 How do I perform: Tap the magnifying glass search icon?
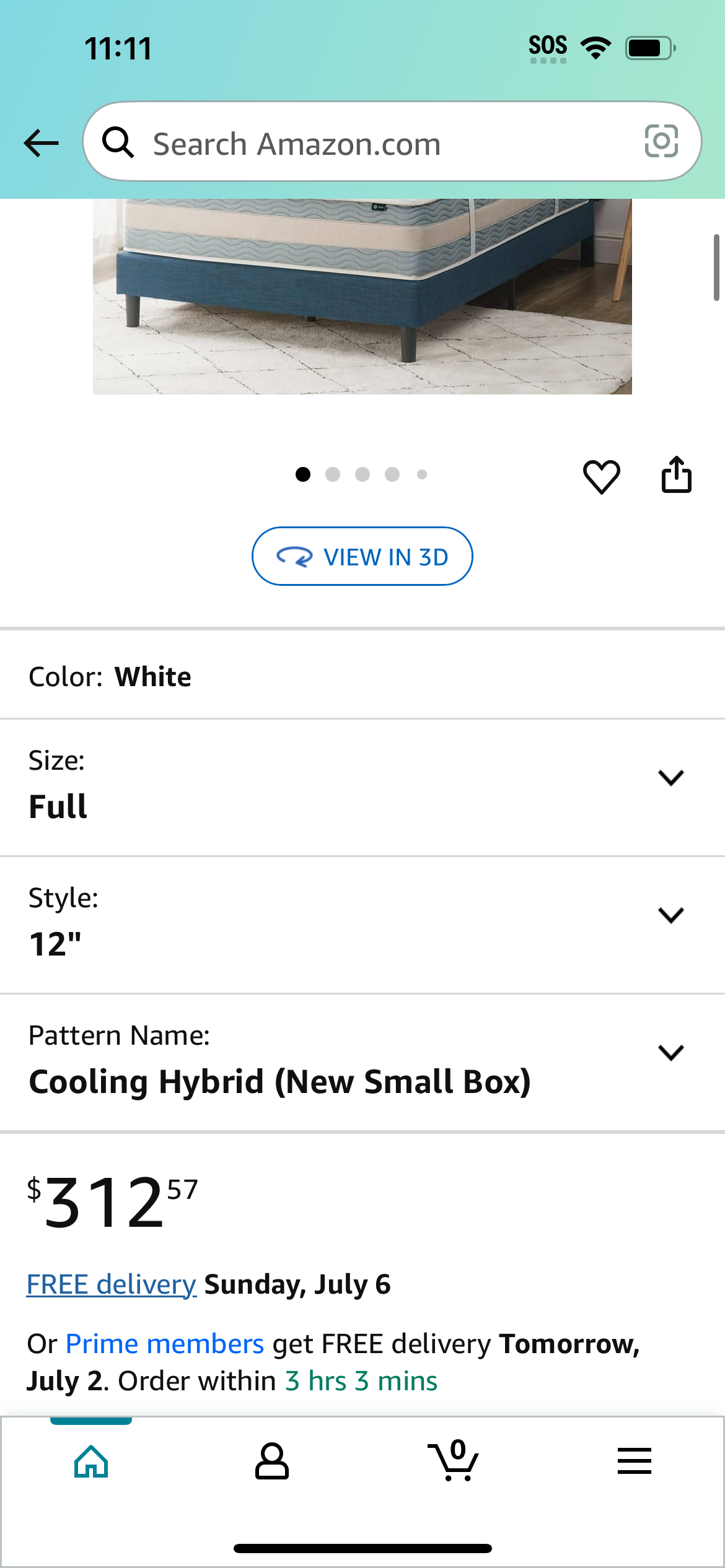point(118,142)
